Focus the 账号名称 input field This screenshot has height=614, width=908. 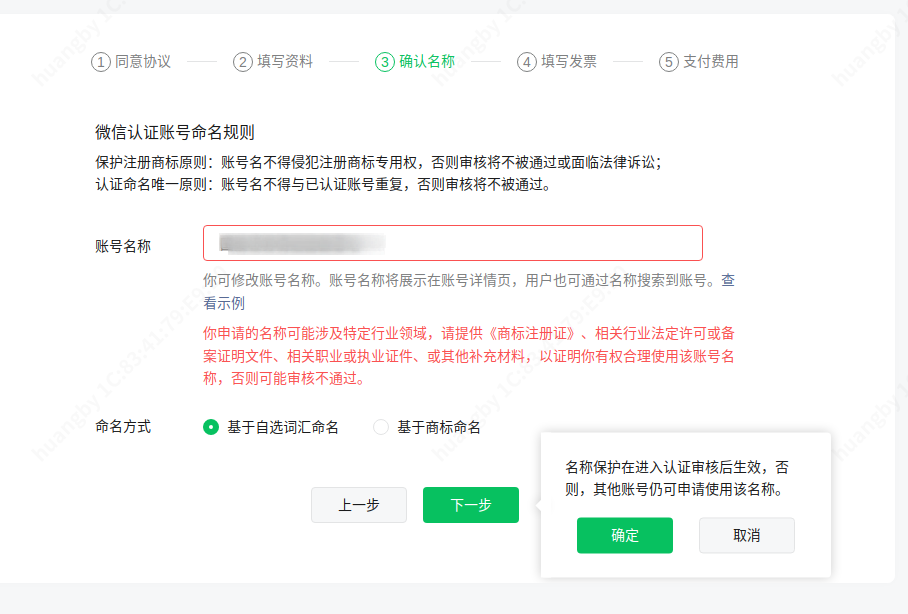point(453,243)
